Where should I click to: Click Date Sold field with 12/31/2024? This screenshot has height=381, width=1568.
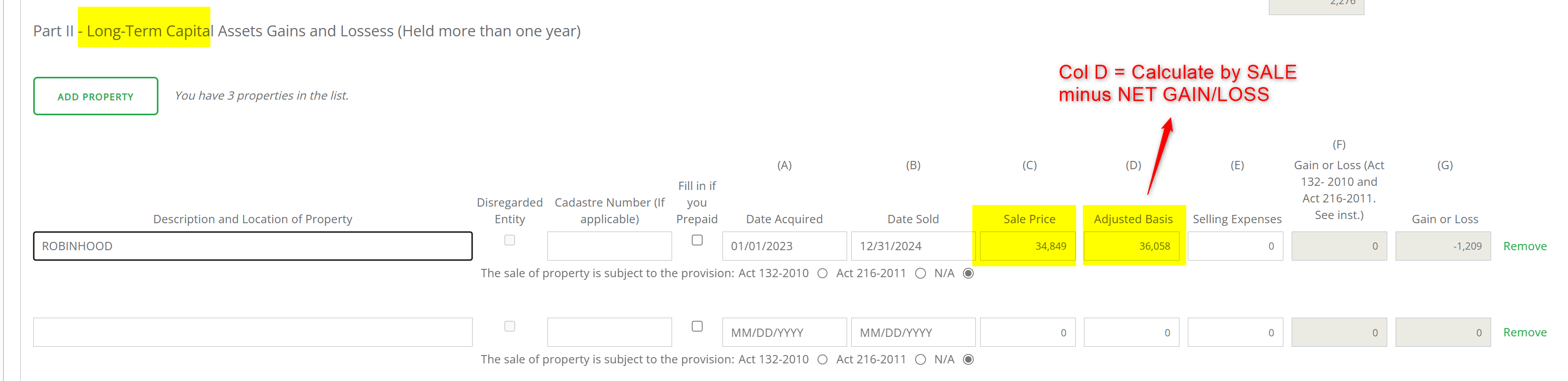(x=913, y=246)
